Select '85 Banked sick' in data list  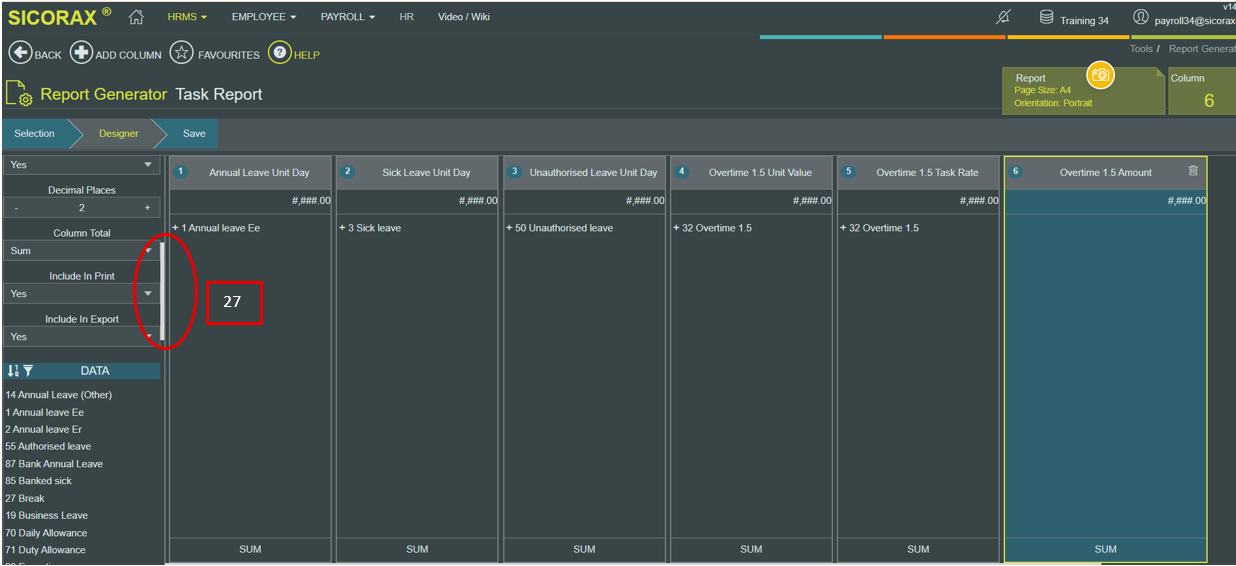(x=38, y=481)
